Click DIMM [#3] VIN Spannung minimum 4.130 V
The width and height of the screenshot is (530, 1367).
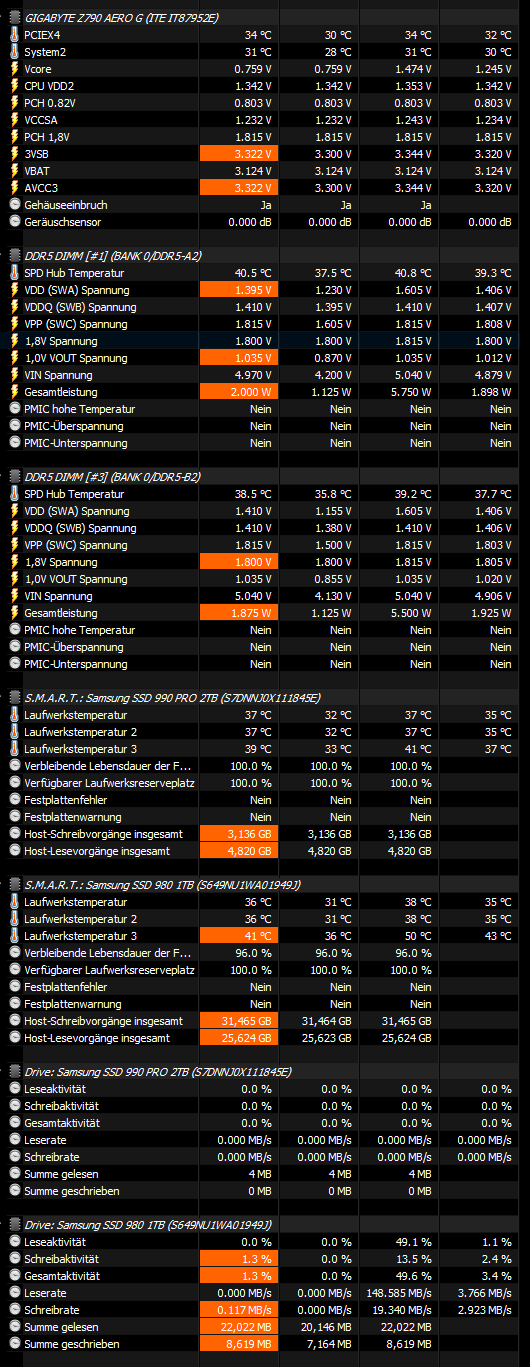(x=334, y=596)
